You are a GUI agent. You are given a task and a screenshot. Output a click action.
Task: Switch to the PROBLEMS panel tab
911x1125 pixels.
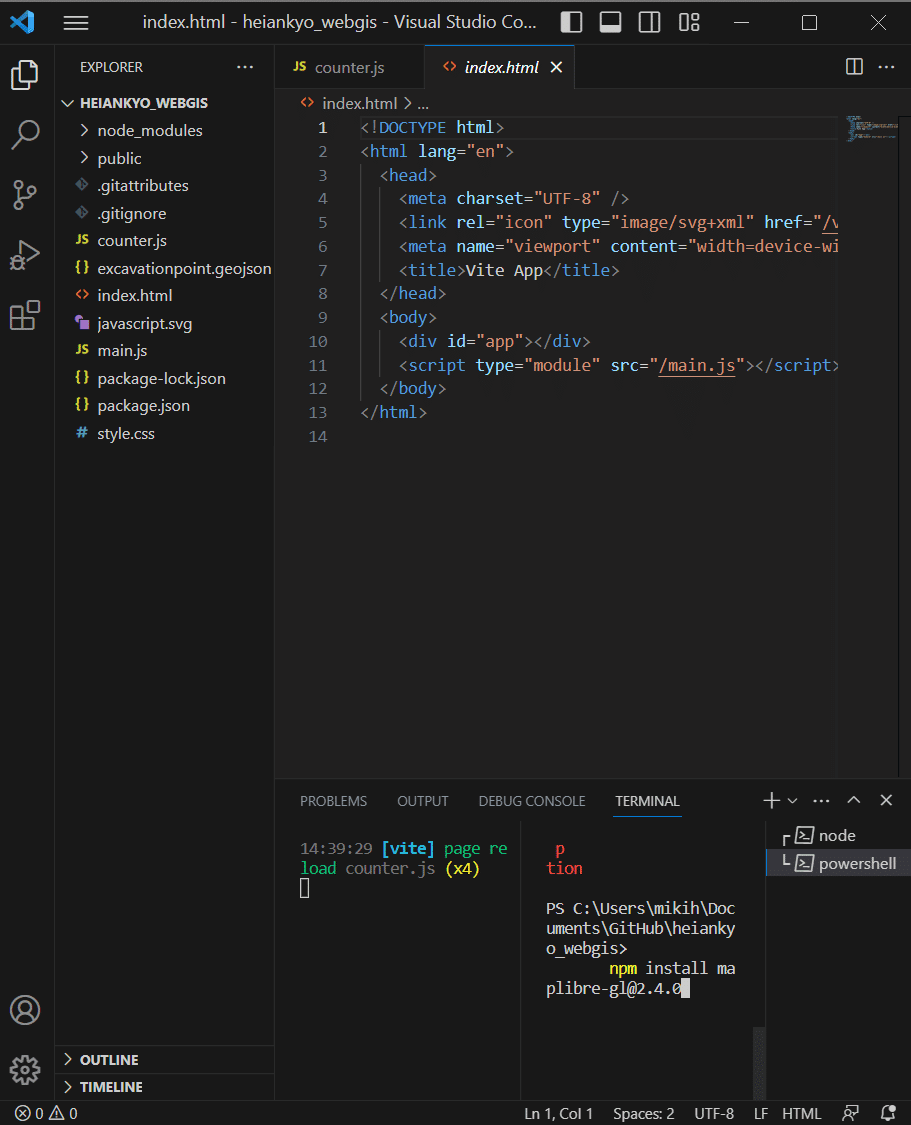coord(333,801)
